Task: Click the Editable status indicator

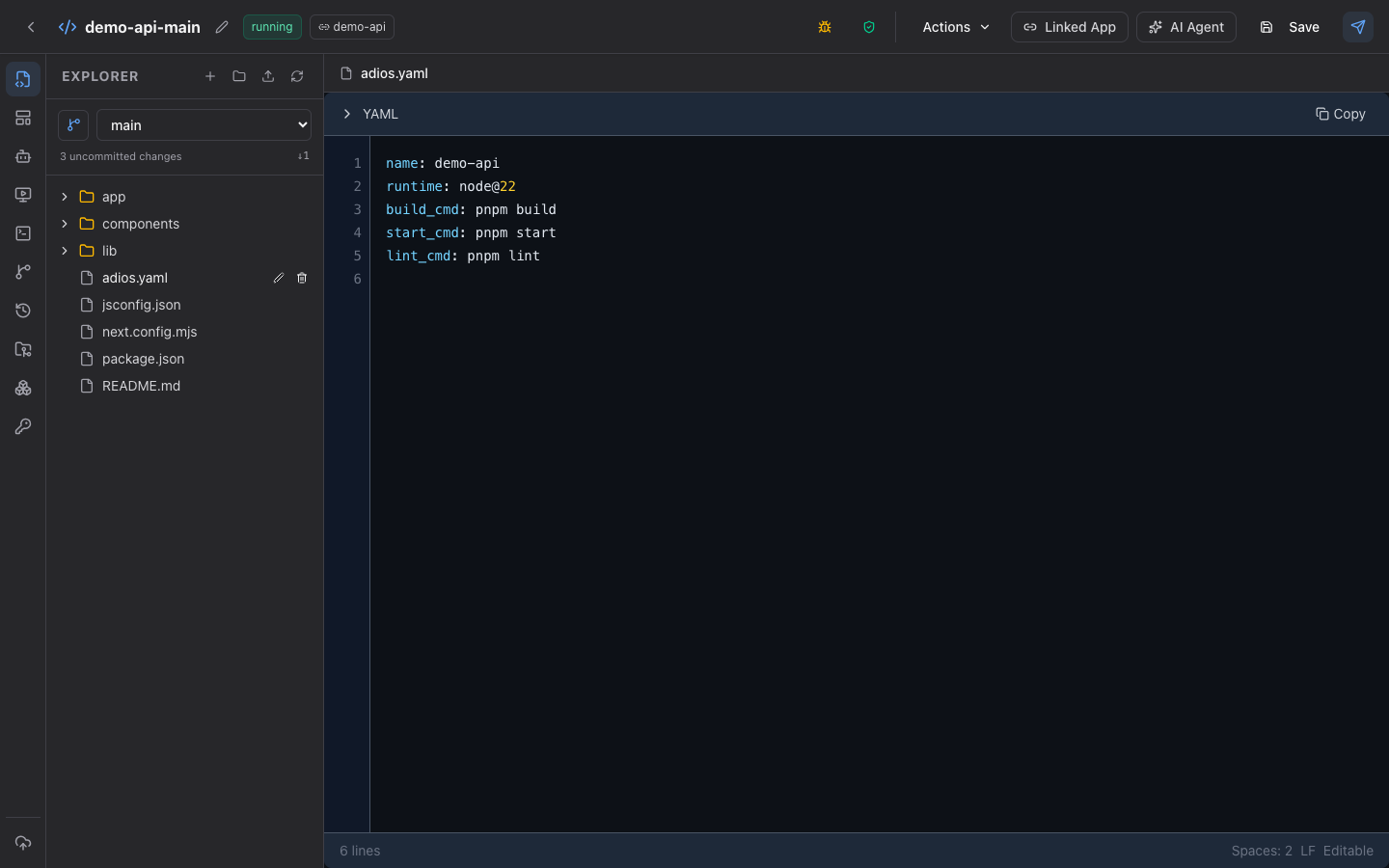Action: [1348, 851]
